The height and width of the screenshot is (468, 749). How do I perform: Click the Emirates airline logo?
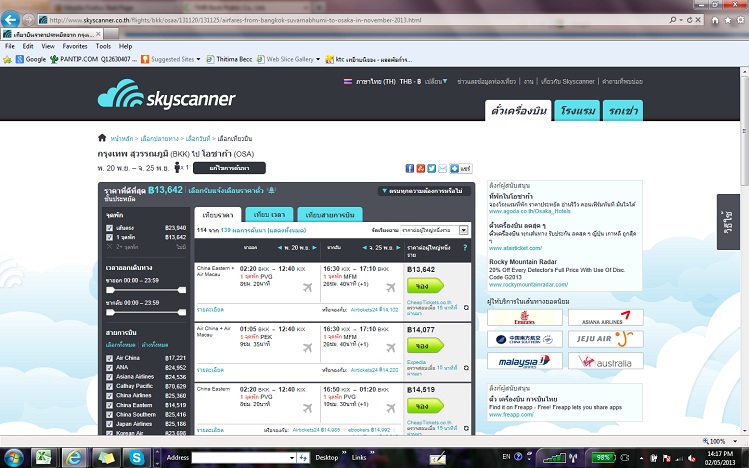(x=524, y=317)
